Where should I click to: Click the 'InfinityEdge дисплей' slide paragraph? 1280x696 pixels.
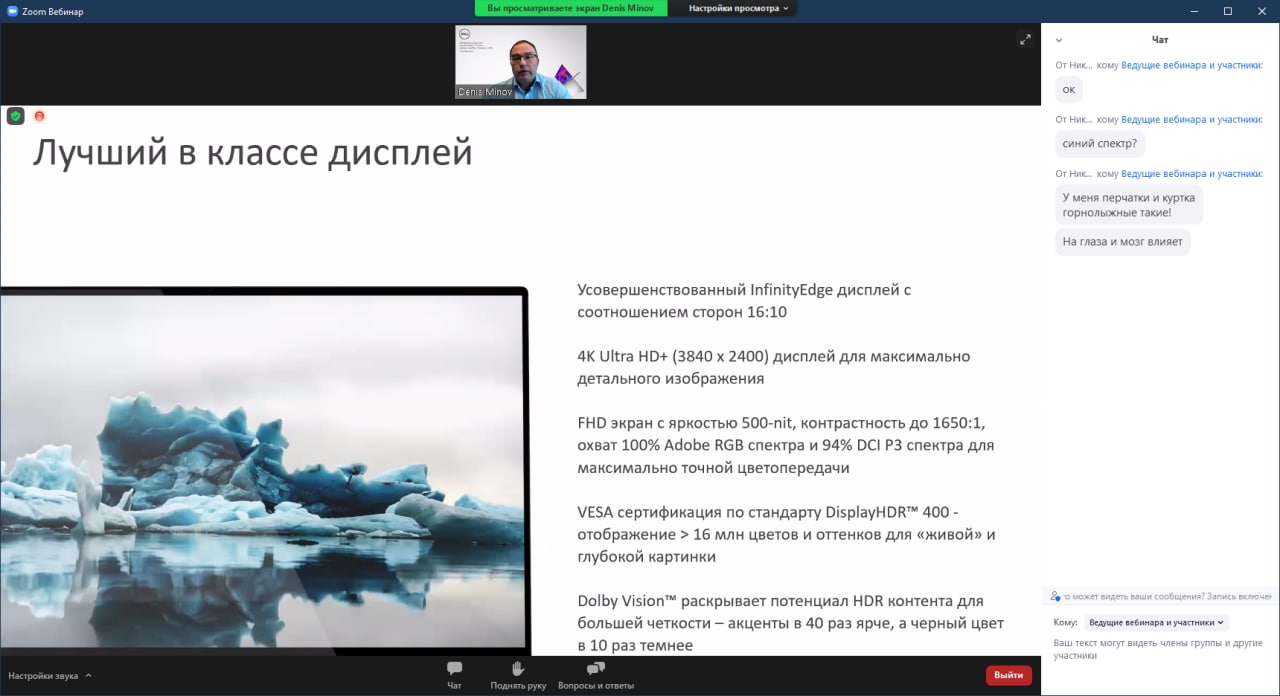click(744, 300)
